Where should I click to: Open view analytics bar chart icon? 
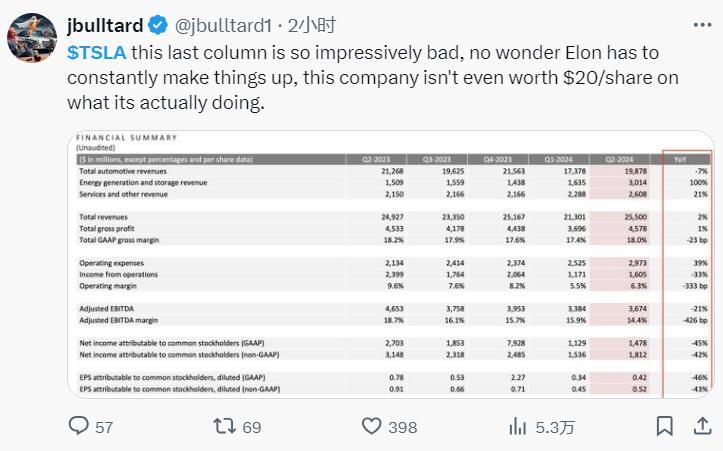click(x=518, y=426)
